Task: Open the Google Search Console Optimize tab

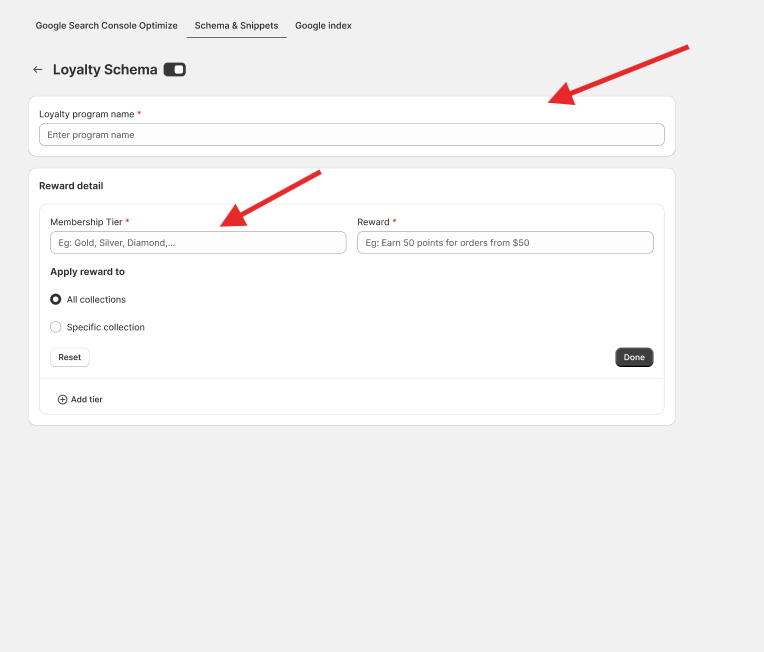Action: (x=106, y=25)
